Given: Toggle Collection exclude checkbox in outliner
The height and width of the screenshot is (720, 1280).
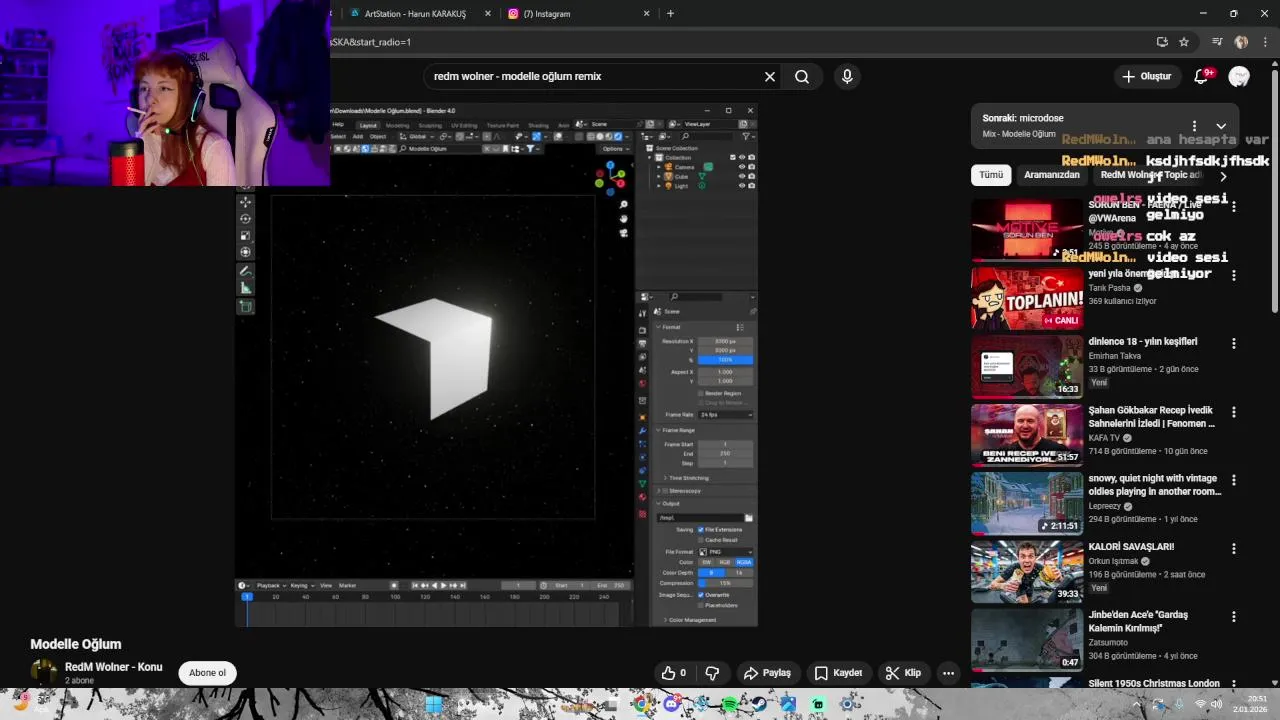Looking at the screenshot, I should tap(733, 157).
